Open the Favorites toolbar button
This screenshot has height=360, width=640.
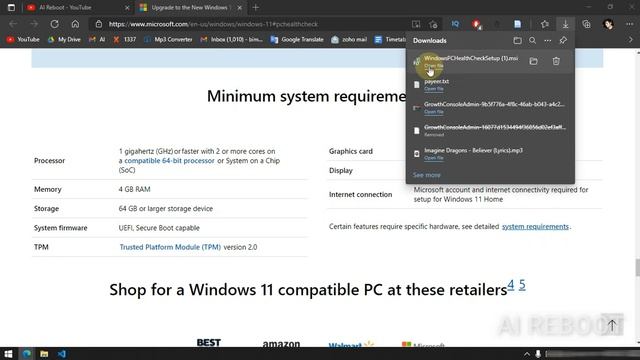pyautogui.click(x=544, y=24)
